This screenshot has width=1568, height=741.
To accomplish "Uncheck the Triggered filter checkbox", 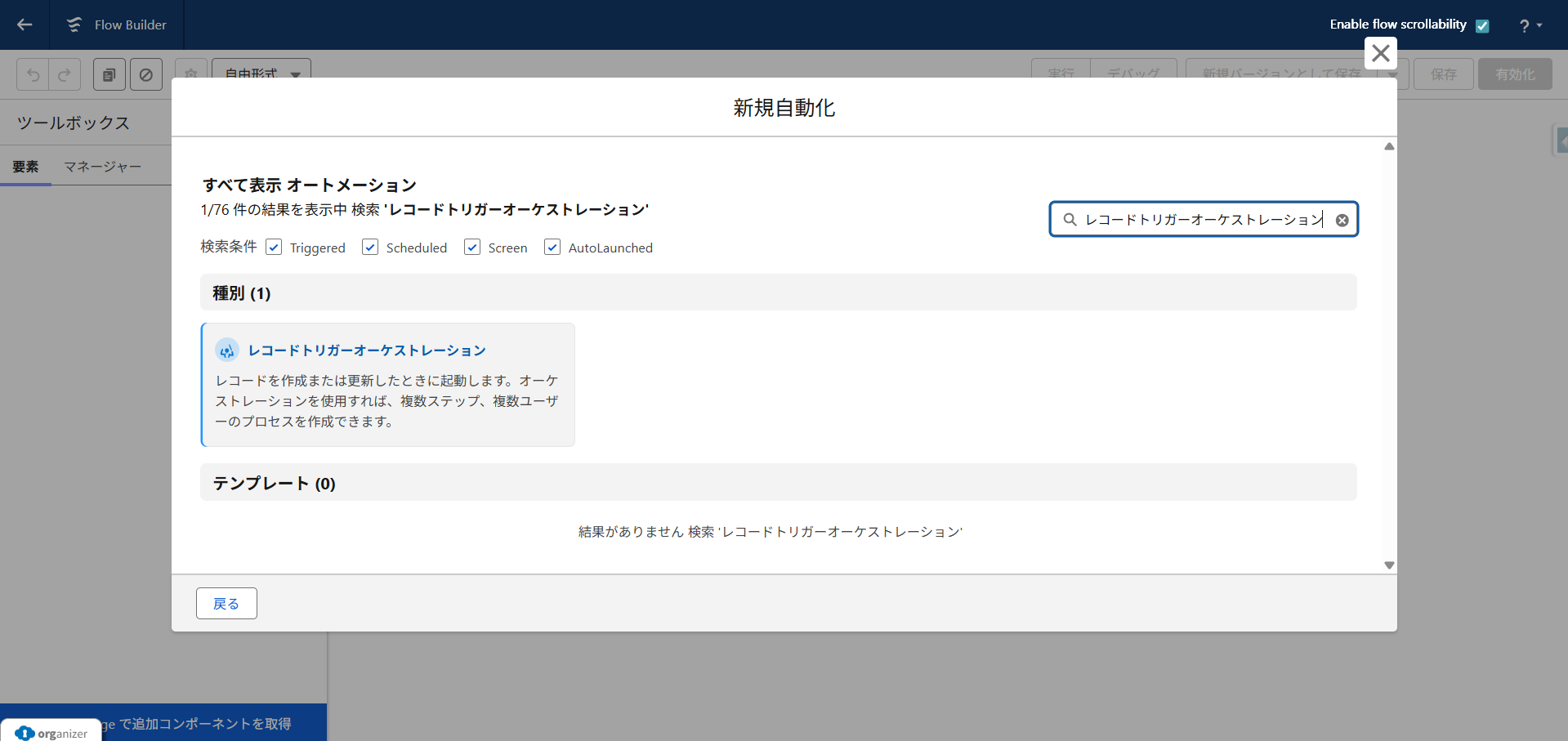I will (x=274, y=248).
